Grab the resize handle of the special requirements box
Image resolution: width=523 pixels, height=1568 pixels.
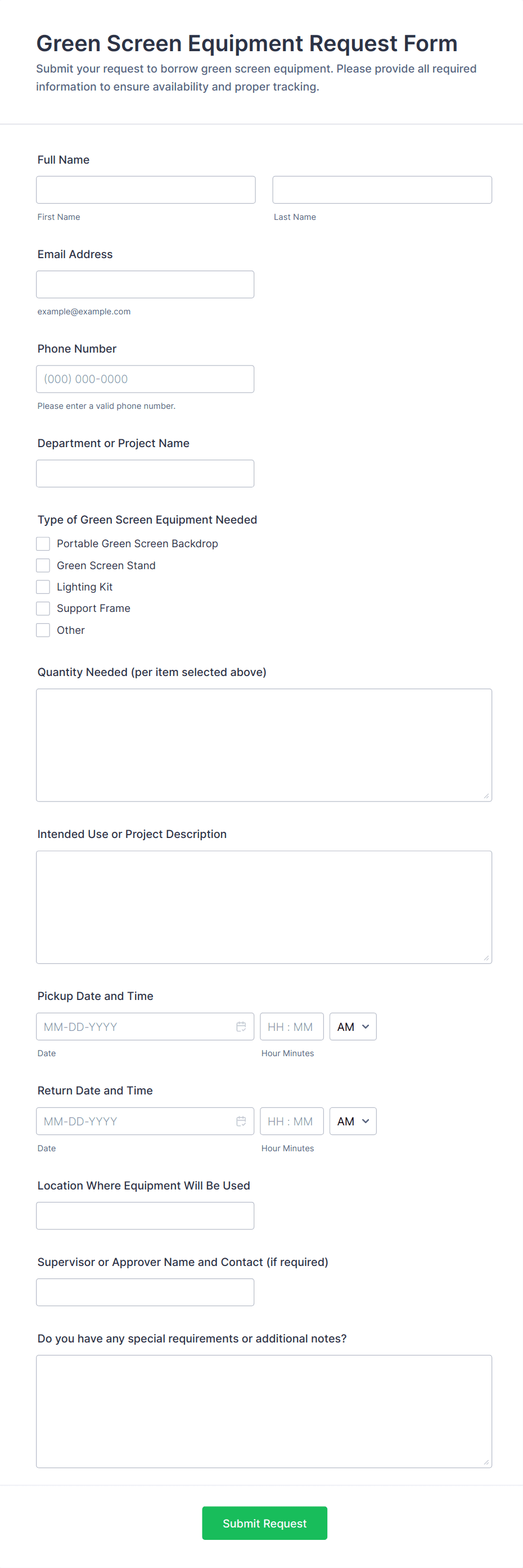tap(486, 1462)
